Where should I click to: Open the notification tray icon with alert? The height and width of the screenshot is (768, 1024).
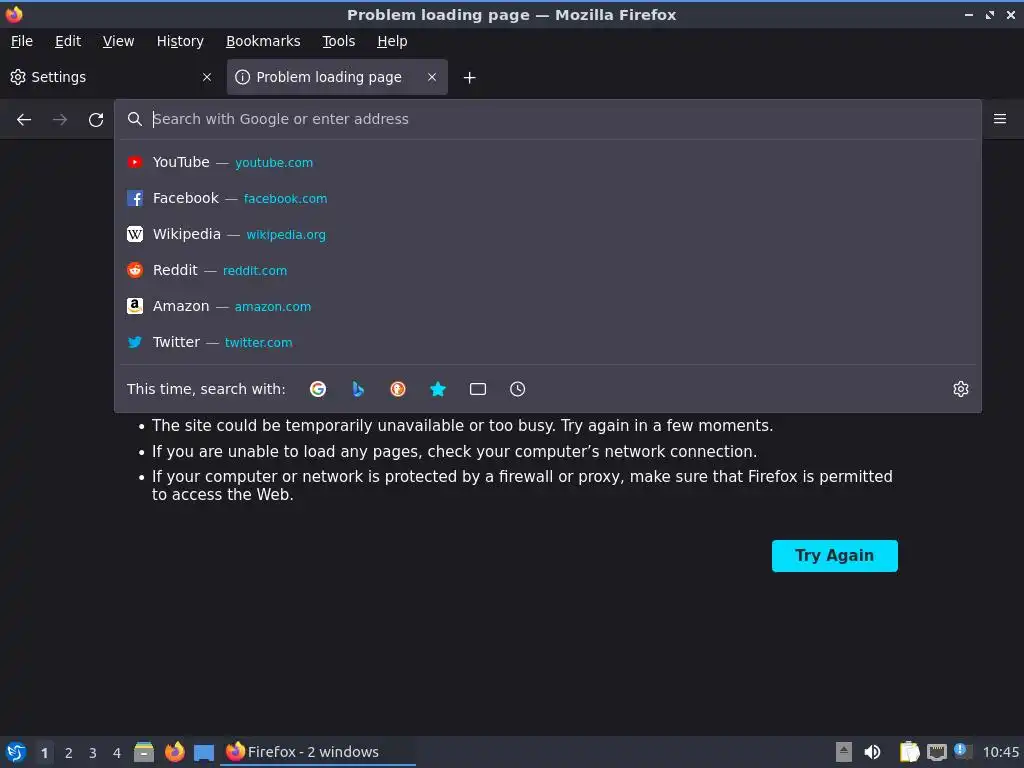click(963, 751)
